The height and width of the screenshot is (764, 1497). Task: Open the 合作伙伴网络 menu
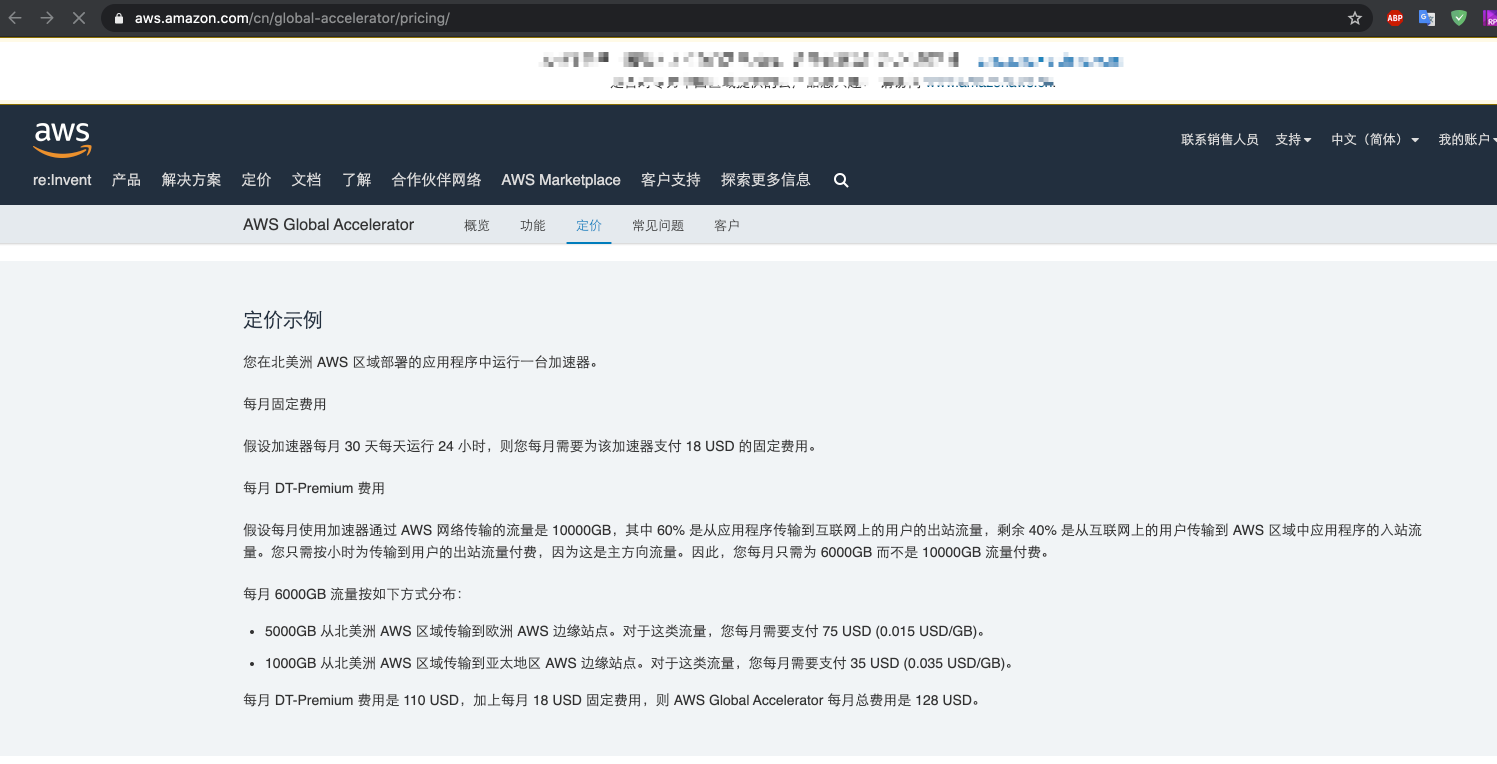436,180
